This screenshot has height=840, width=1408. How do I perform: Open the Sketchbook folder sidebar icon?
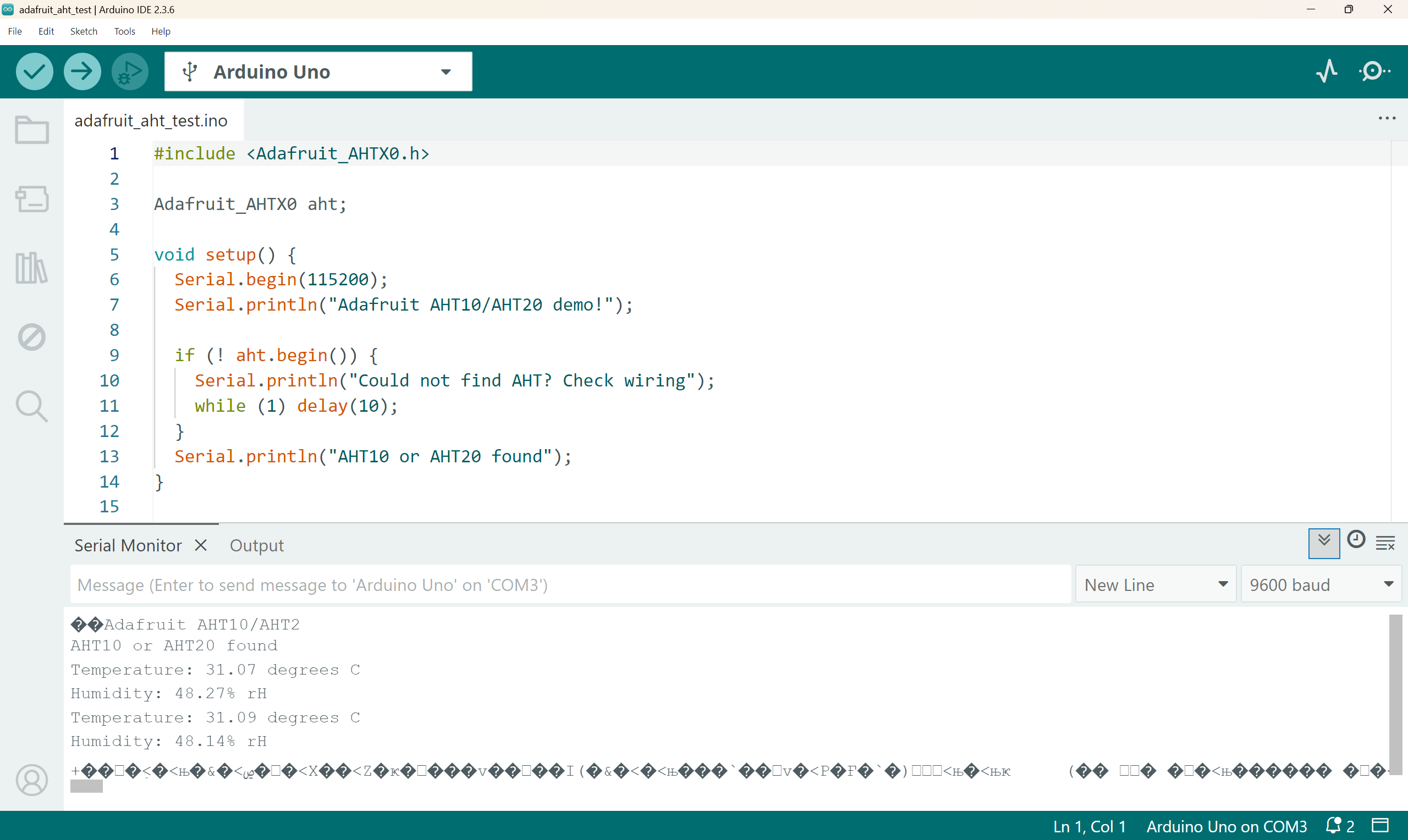[32, 130]
